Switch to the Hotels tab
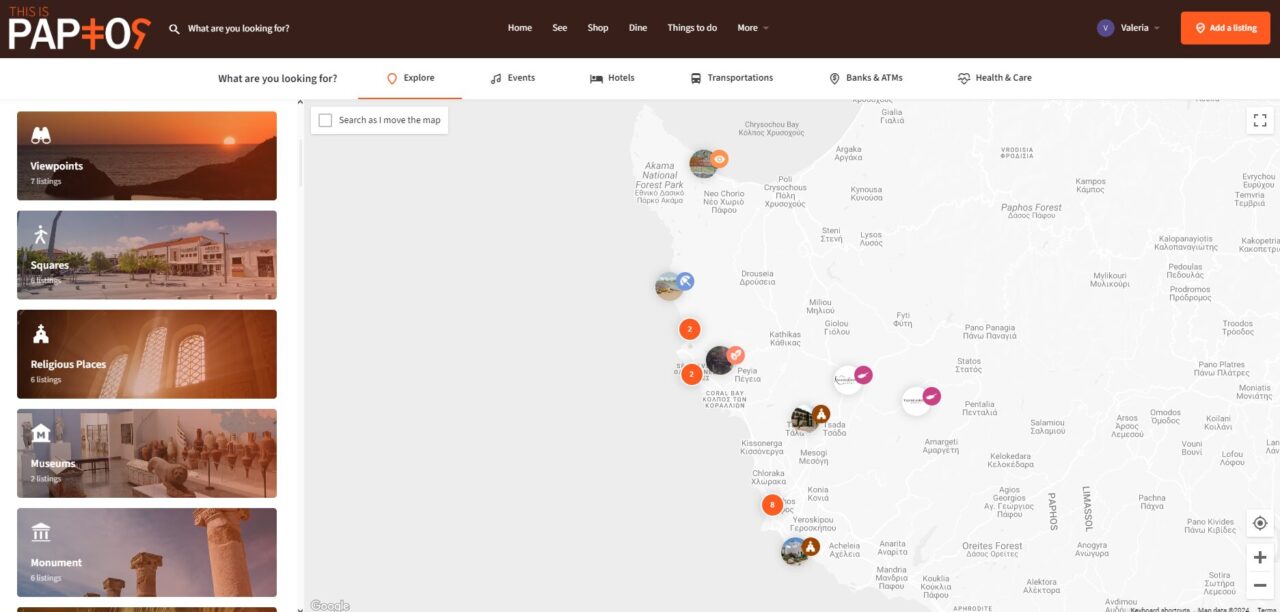1280x612 pixels. [x=612, y=78]
